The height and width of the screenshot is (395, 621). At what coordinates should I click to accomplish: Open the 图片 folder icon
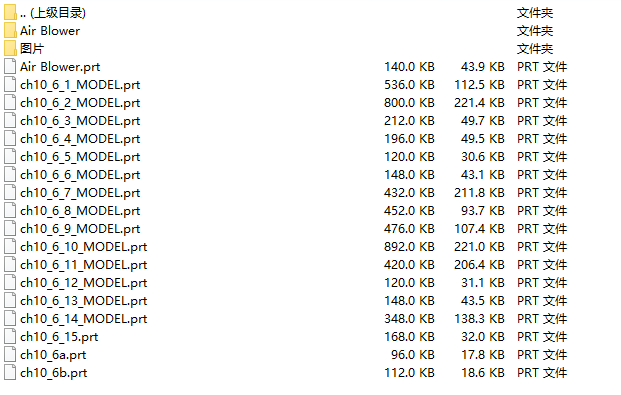click(10, 48)
